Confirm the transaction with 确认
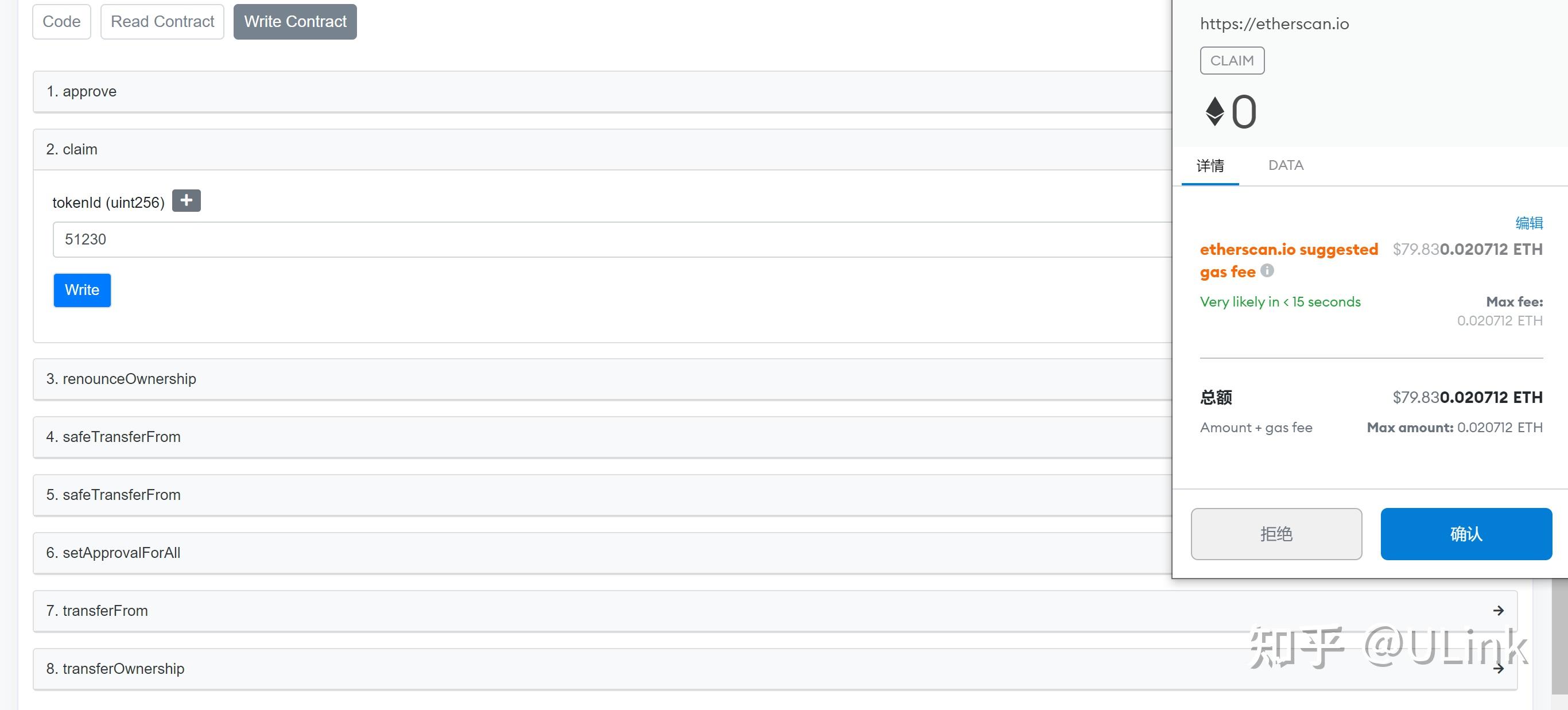 click(1466, 534)
